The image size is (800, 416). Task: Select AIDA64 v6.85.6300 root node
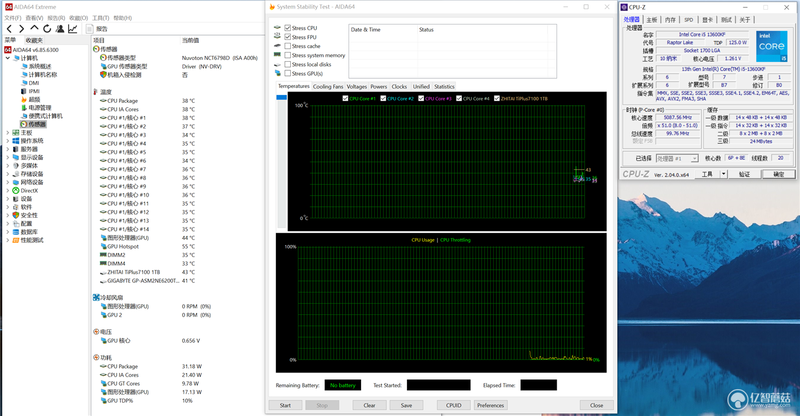pos(32,50)
